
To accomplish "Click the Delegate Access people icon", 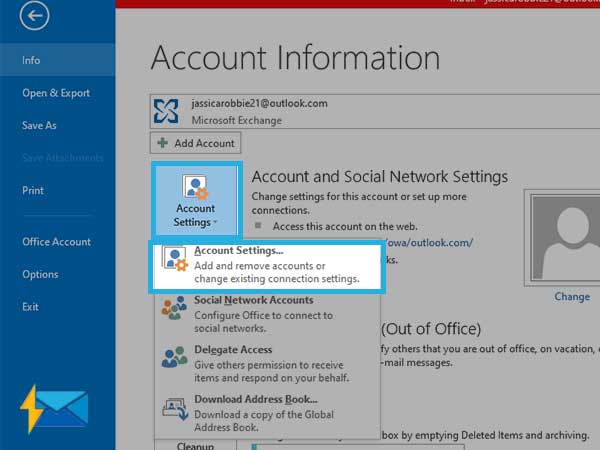I will [174, 357].
